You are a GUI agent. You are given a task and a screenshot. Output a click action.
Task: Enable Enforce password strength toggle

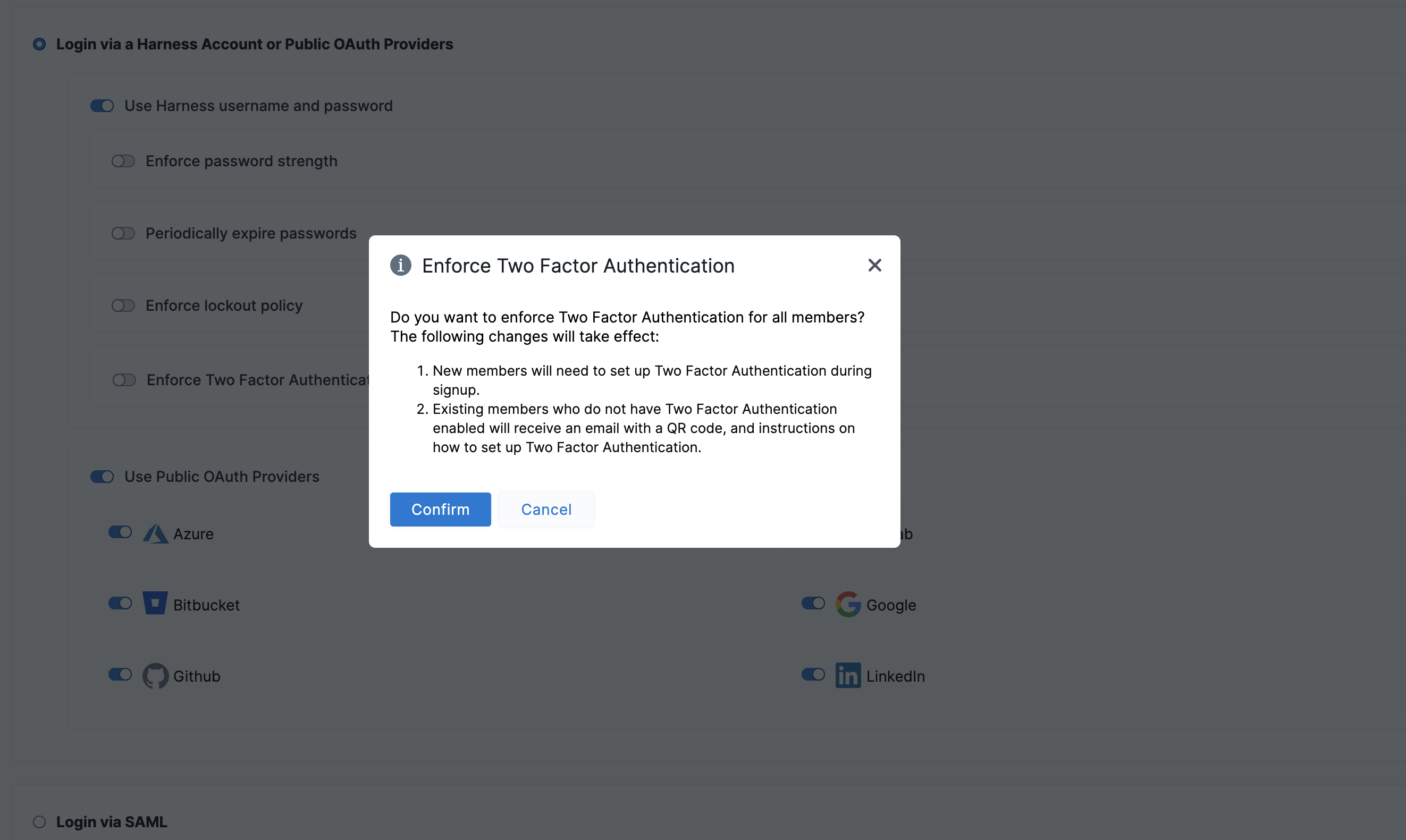[x=123, y=162]
